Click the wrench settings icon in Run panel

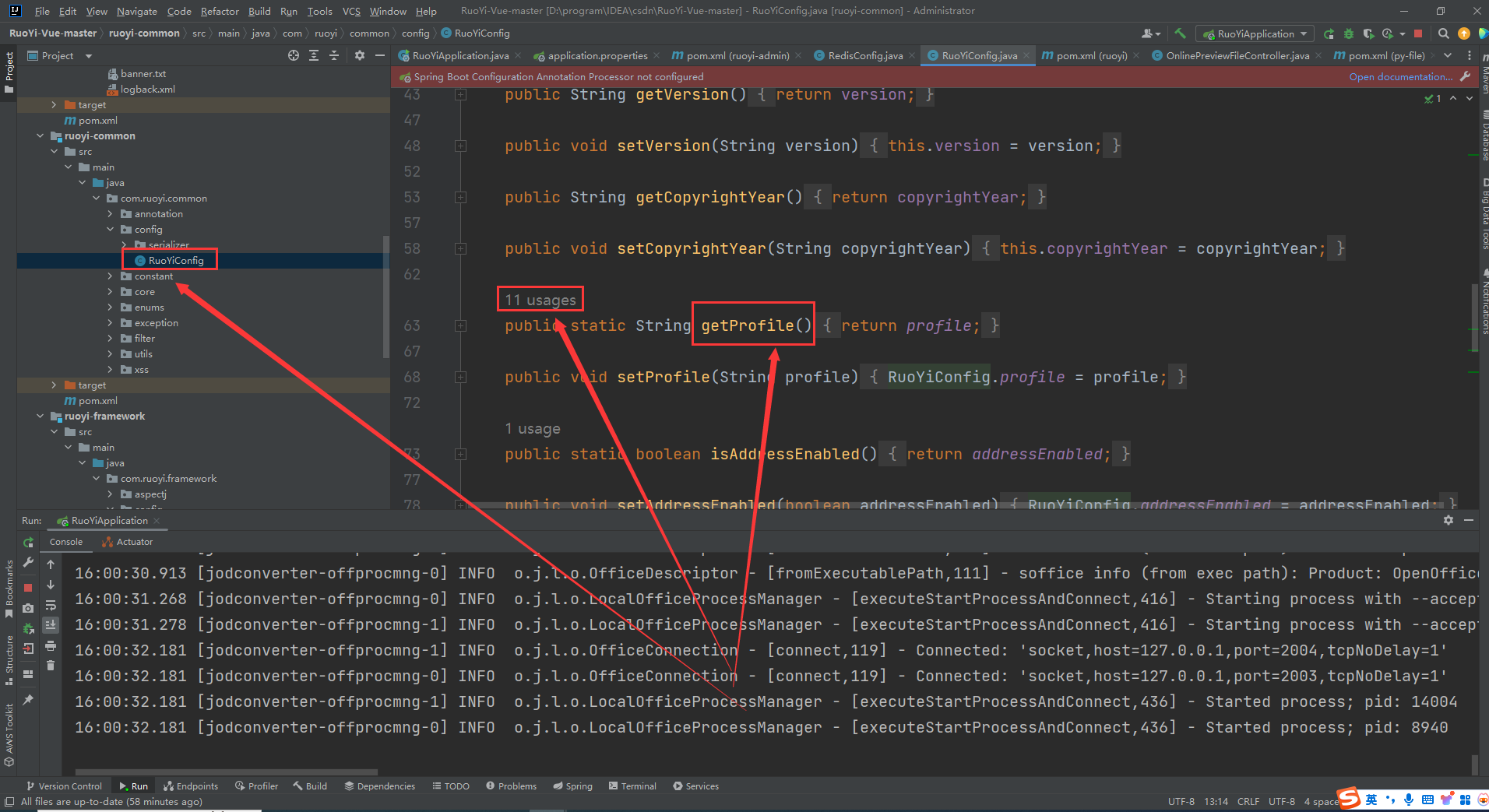click(x=28, y=562)
